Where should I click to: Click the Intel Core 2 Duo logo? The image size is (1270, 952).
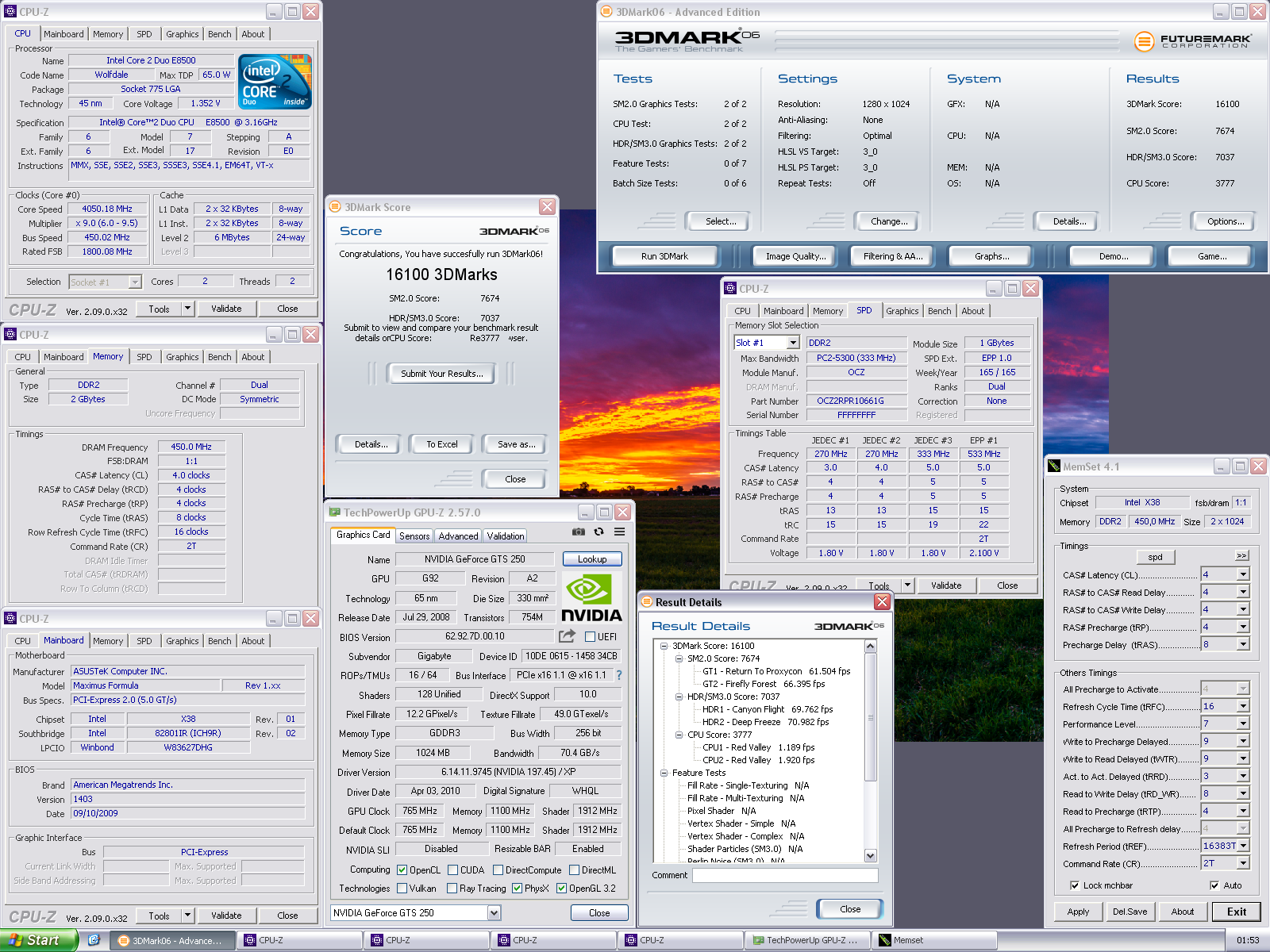pyautogui.click(x=275, y=82)
